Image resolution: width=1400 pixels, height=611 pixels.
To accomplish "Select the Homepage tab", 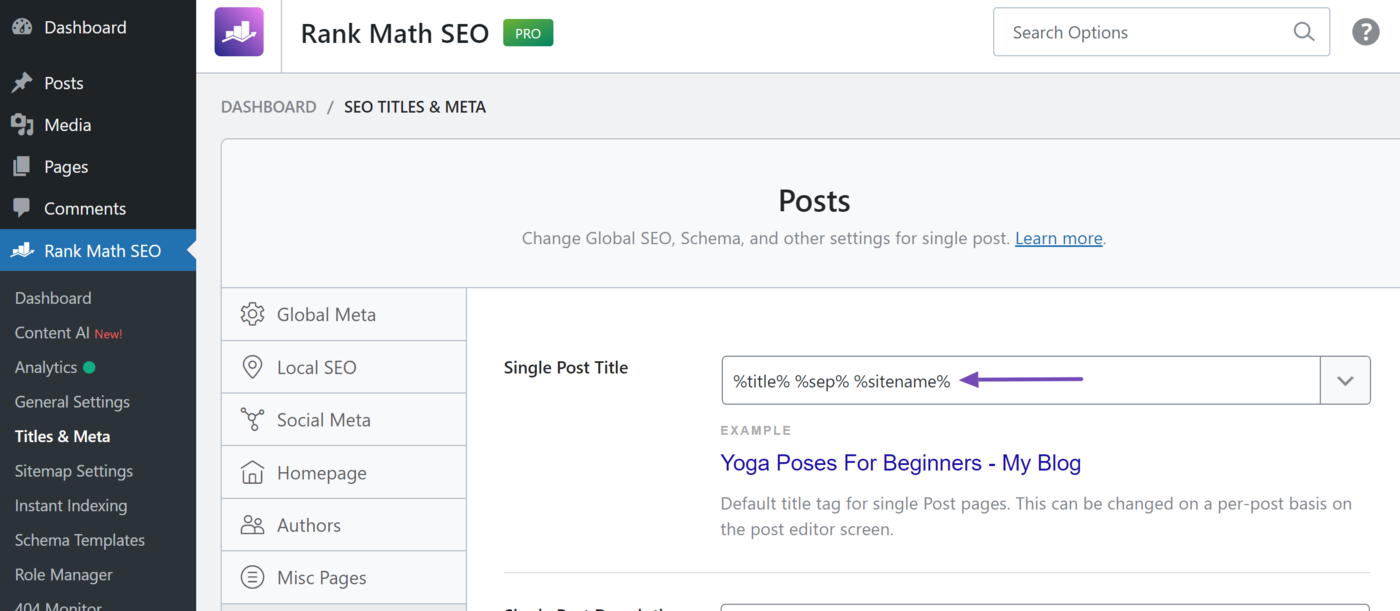I will 344,473.
